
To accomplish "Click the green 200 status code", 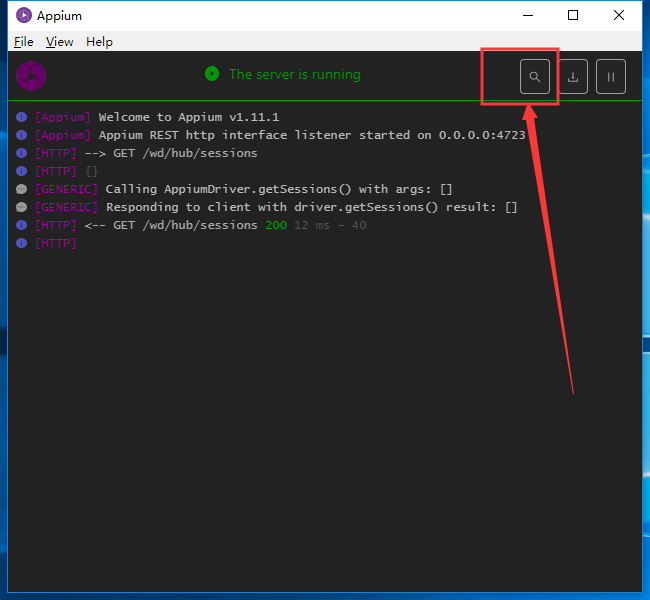I will pyautogui.click(x=276, y=225).
